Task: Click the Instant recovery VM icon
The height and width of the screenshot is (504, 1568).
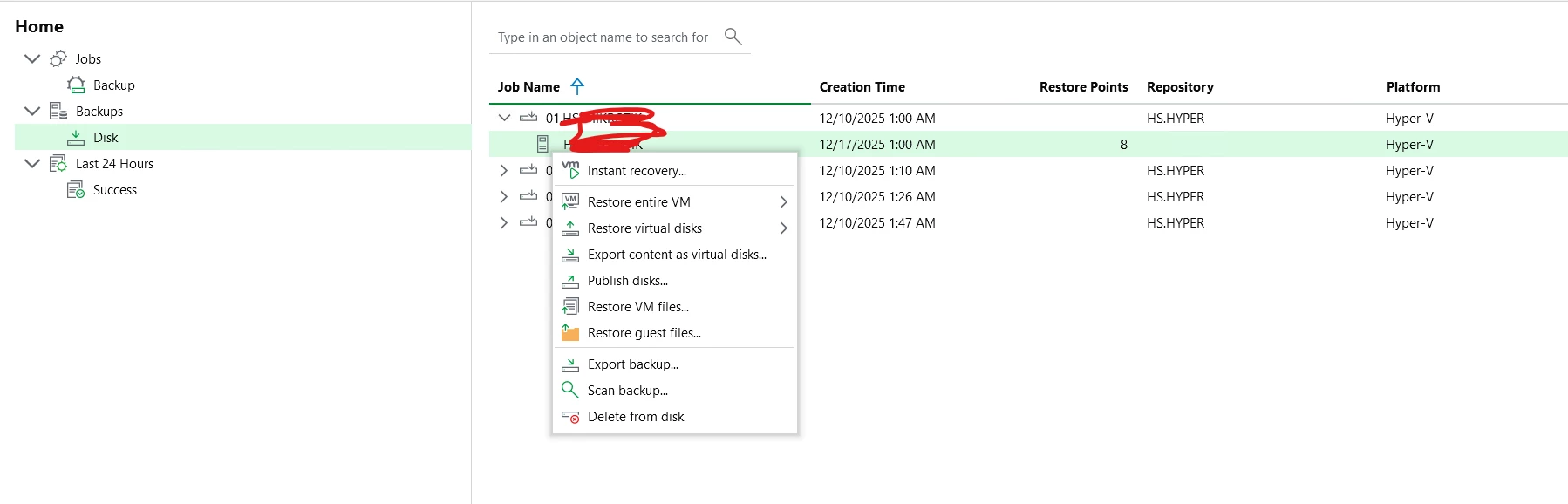Action: click(570, 170)
